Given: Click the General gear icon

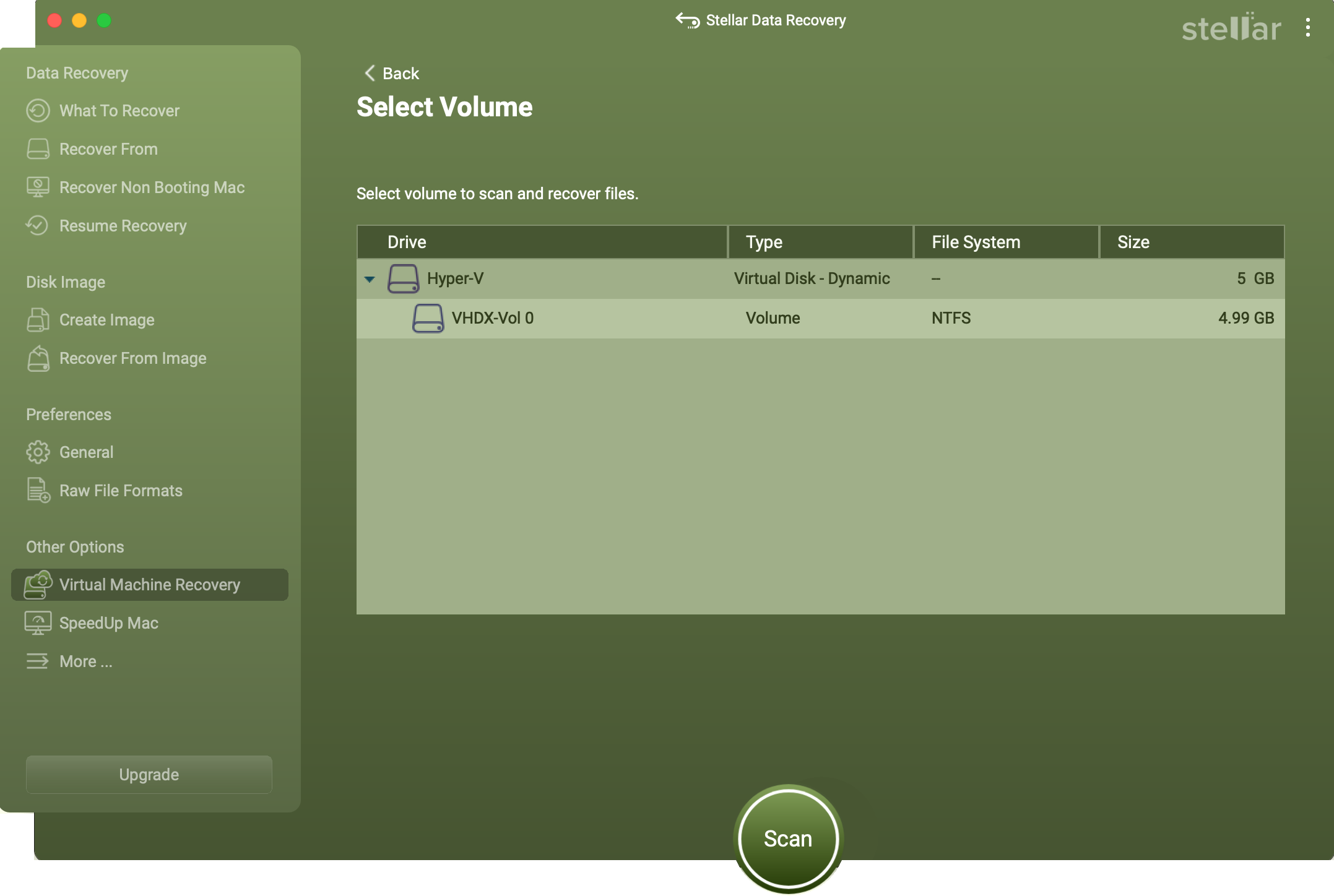Looking at the screenshot, I should [38, 452].
